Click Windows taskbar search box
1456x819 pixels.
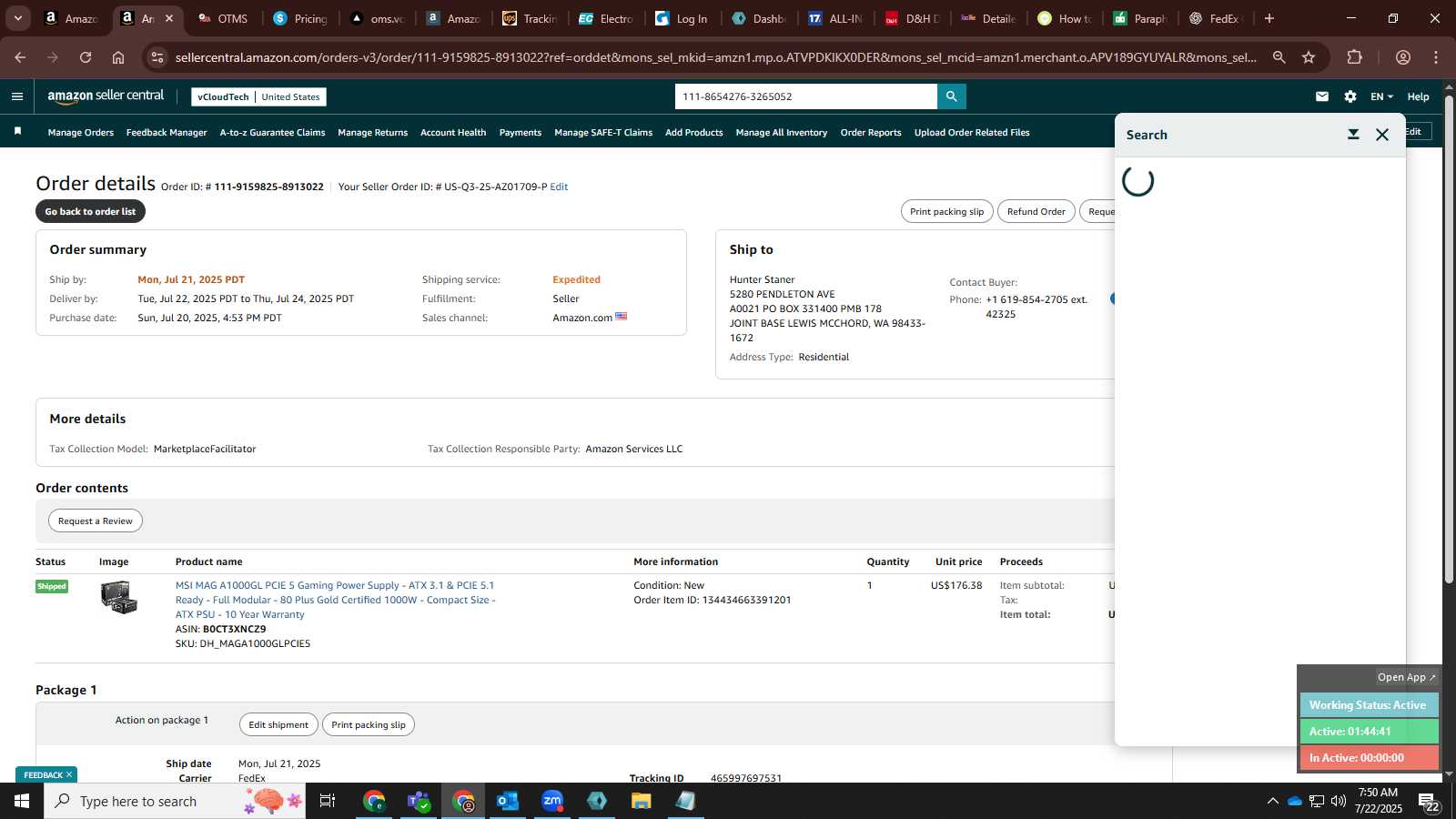(x=174, y=801)
